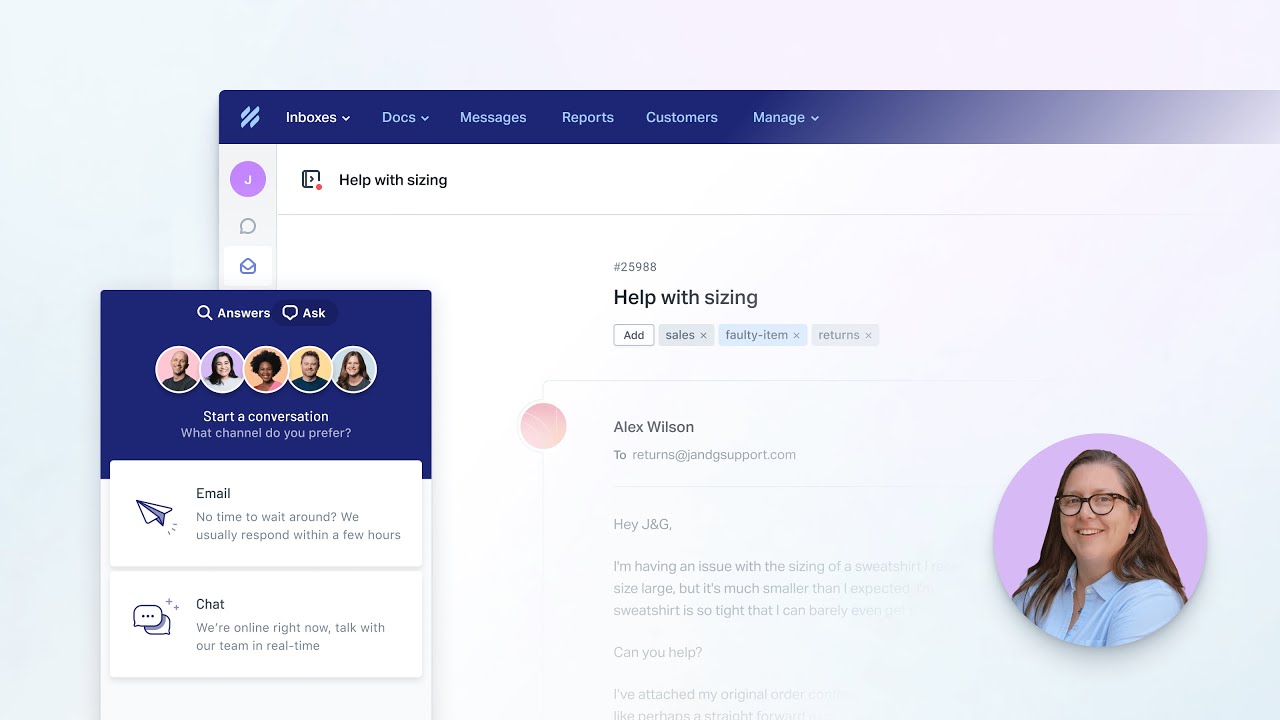Open Alex Wilson's profile picture thumbnail
This screenshot has height=720, width=1280.
coord(543,425)
